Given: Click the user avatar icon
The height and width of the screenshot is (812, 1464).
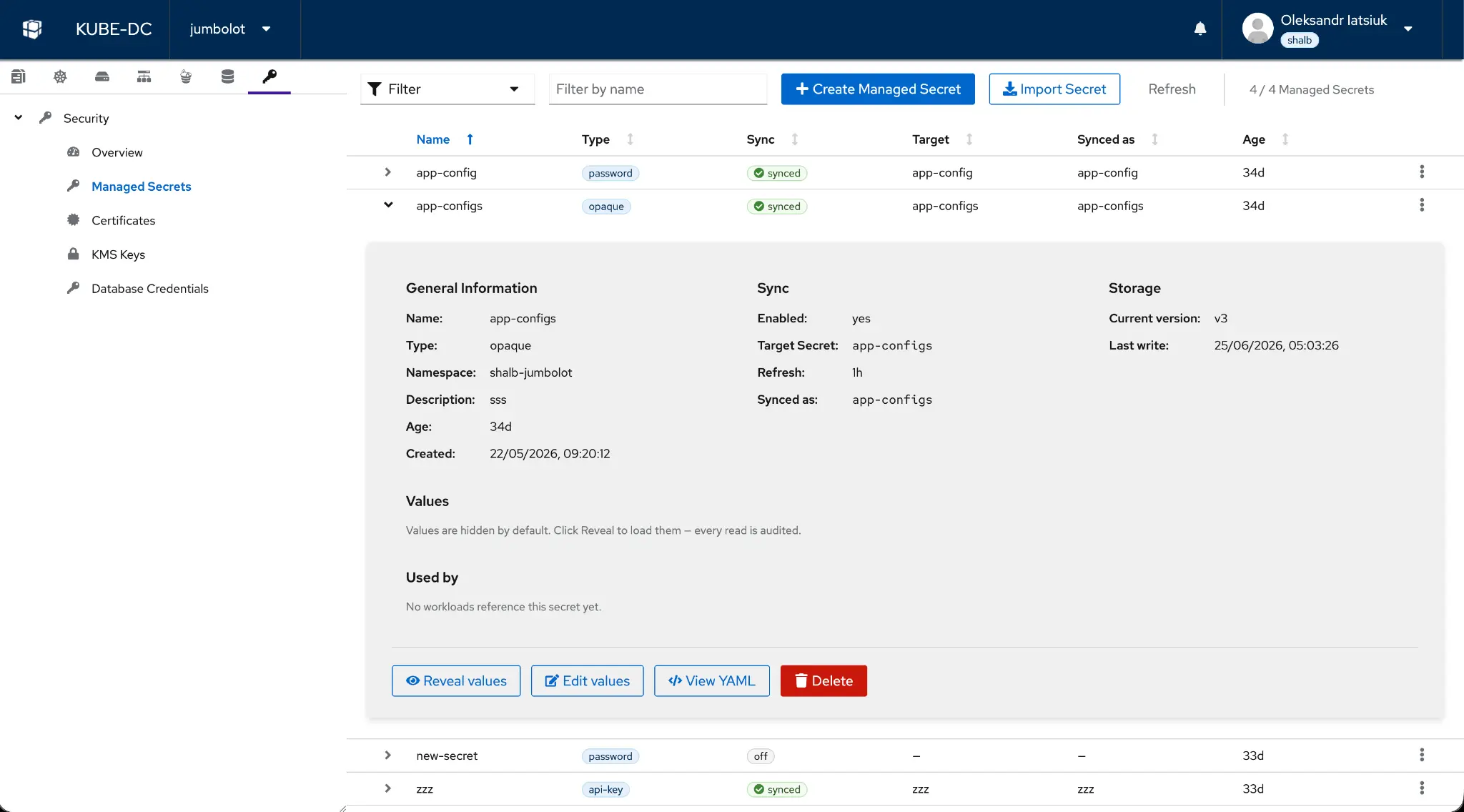Looking at the screenshot, I should (1257, 29).
